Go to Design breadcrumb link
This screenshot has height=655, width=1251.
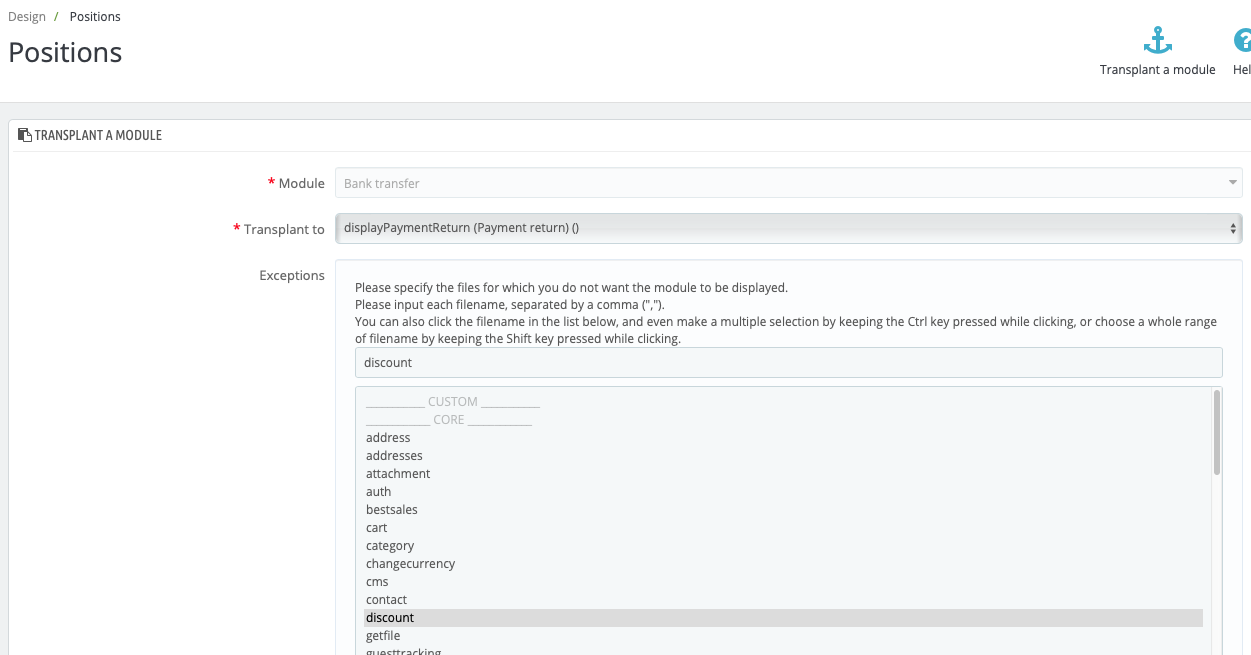[x=27, y=17]
